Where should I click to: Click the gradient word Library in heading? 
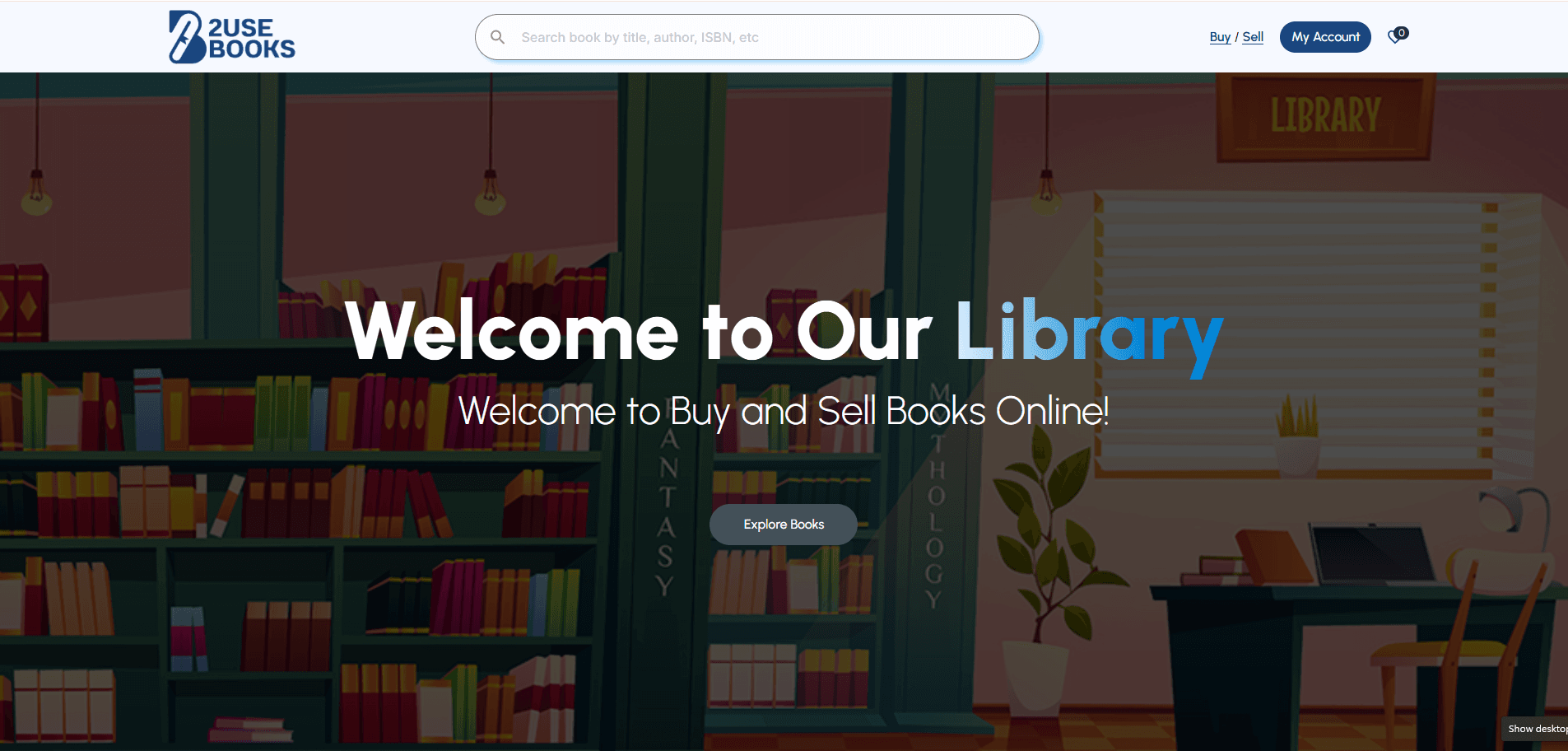tap(1090, 334)
